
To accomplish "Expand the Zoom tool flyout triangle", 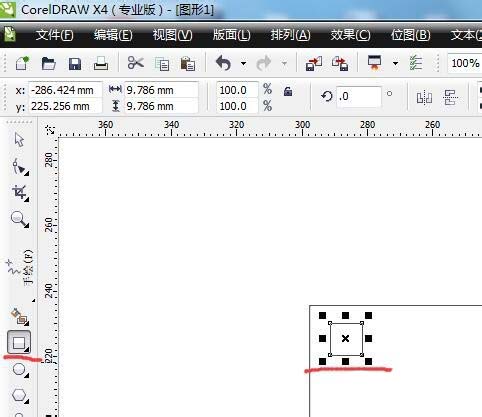I will [27, 226].
